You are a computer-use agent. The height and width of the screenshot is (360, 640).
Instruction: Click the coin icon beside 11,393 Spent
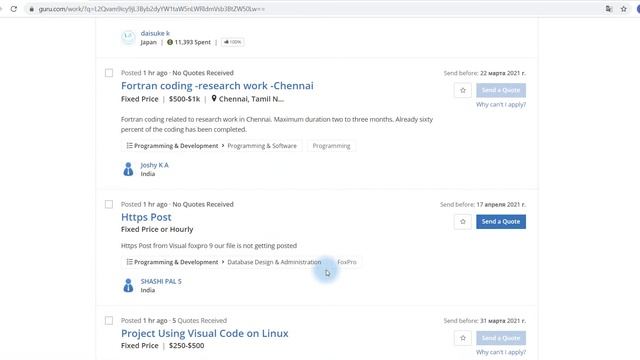(170, 42)
